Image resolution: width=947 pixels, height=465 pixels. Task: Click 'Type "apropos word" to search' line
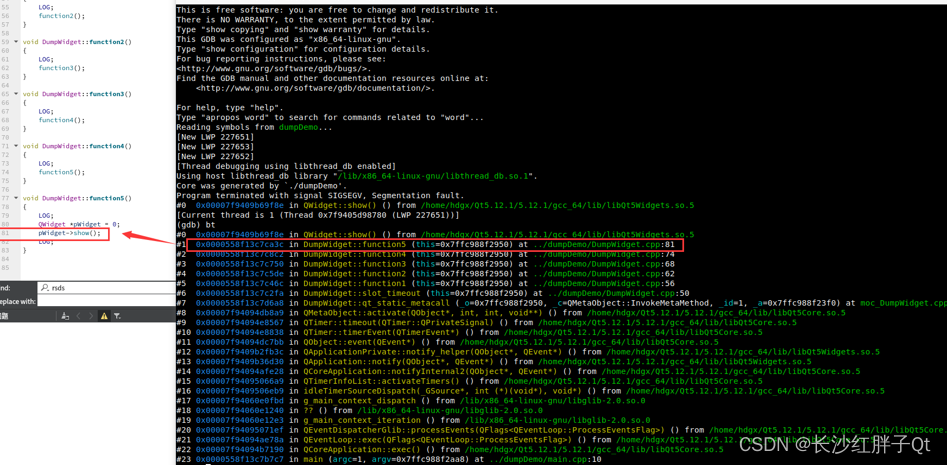[x=330, y=118]
